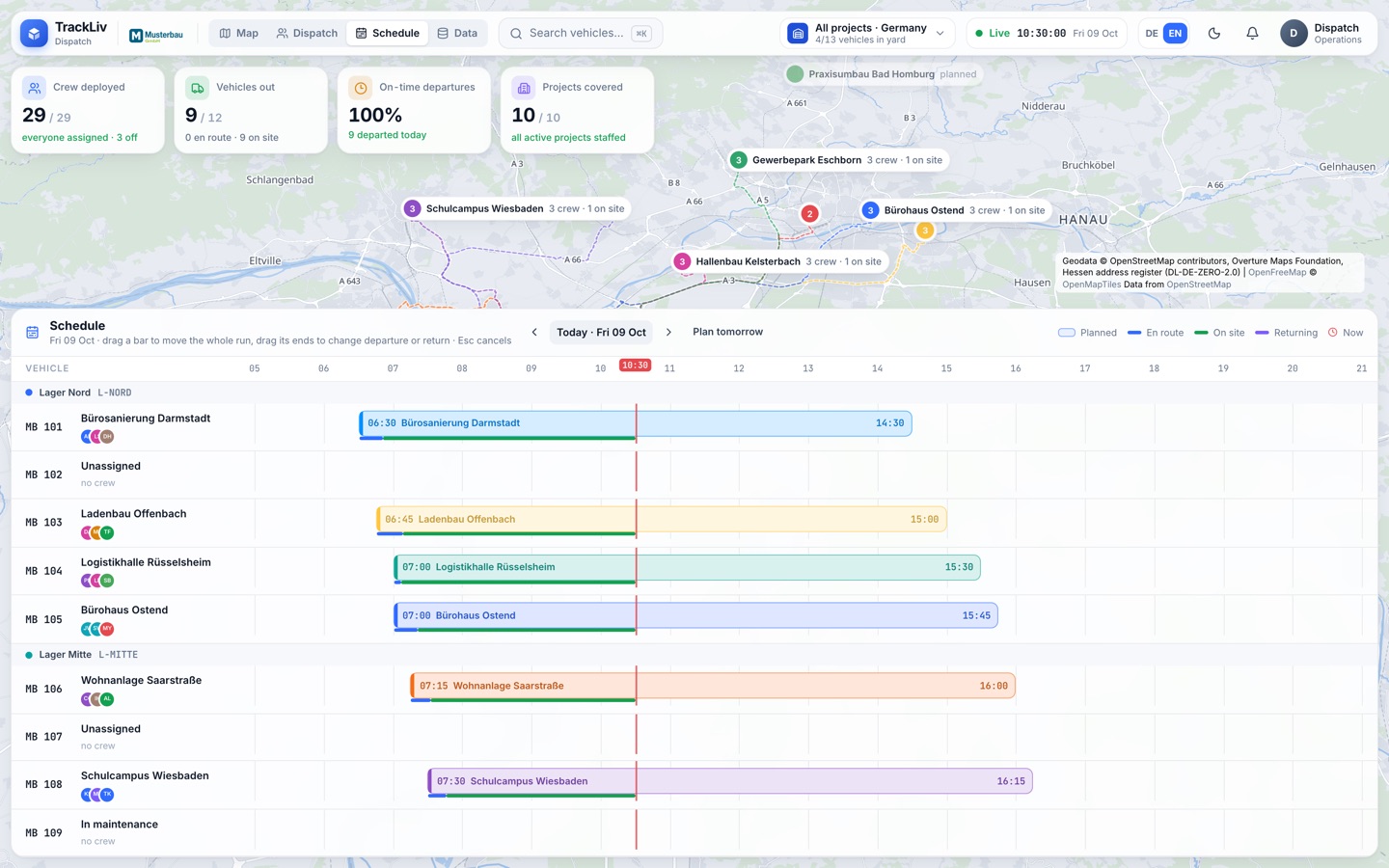Click the Projects covered building icon
The image size is (1389, 868).
pos(524,88)
